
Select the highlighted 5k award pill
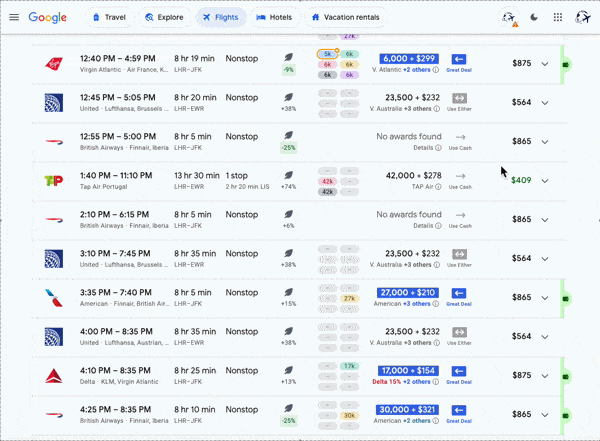tap(328, 54)
